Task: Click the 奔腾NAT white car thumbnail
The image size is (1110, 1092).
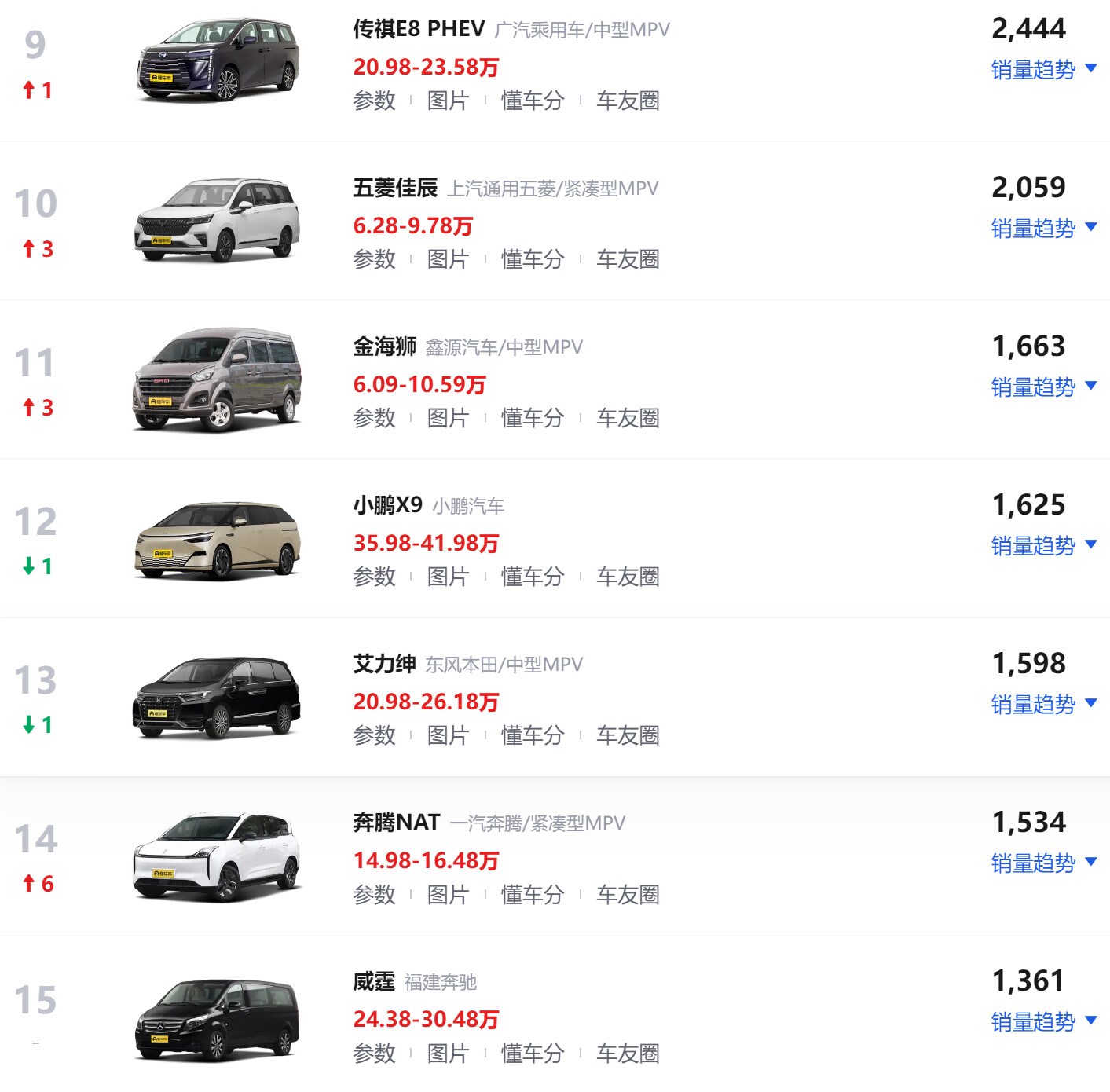Action: pyautogui.click(x=217, y=856)
